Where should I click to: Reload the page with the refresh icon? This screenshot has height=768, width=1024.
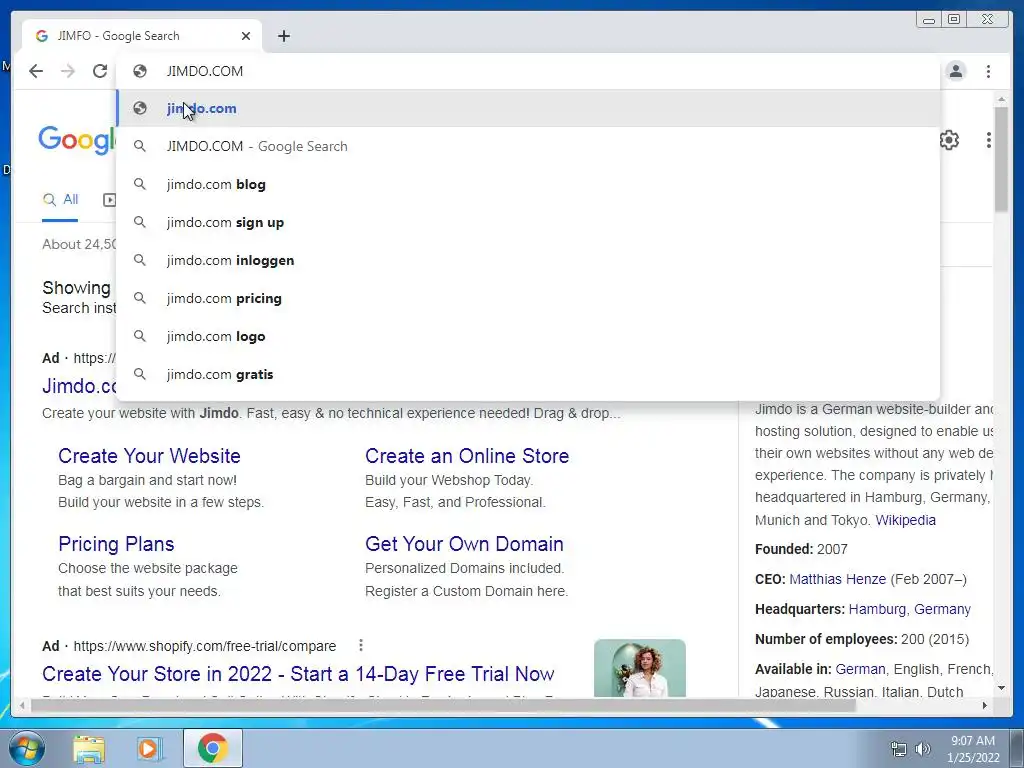pyautogui.click(x=100, y=71)
